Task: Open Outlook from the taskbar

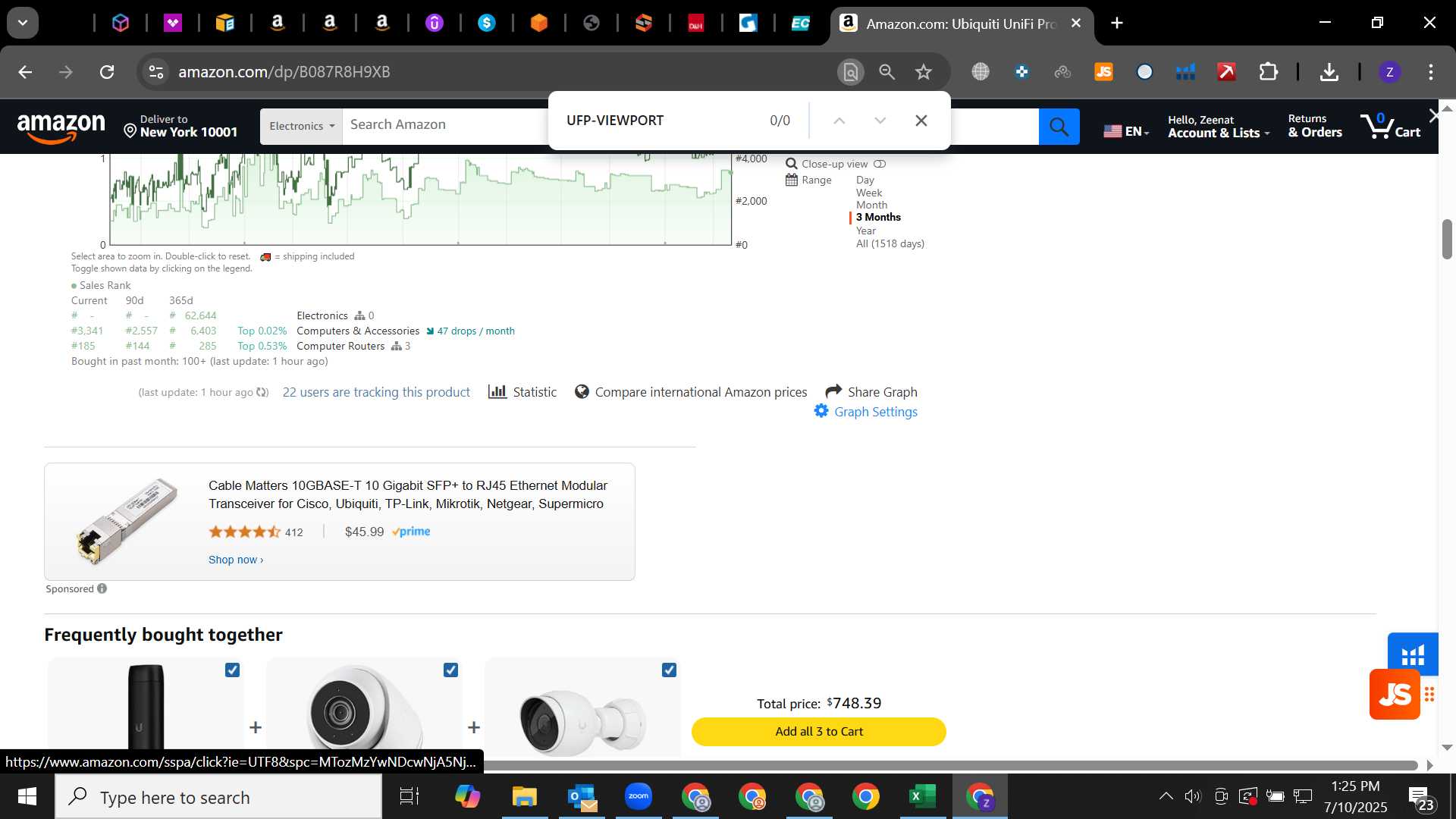Action: click(x=582, y=796)
